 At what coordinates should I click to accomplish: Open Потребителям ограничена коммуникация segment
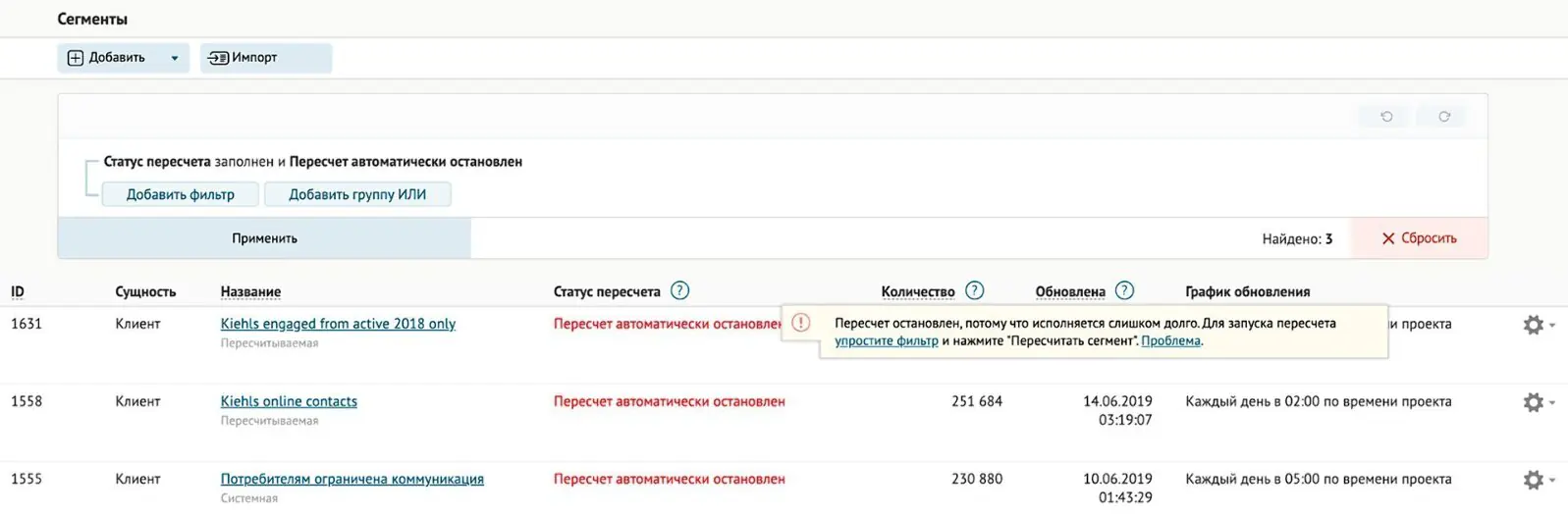(x=351, y=479)
